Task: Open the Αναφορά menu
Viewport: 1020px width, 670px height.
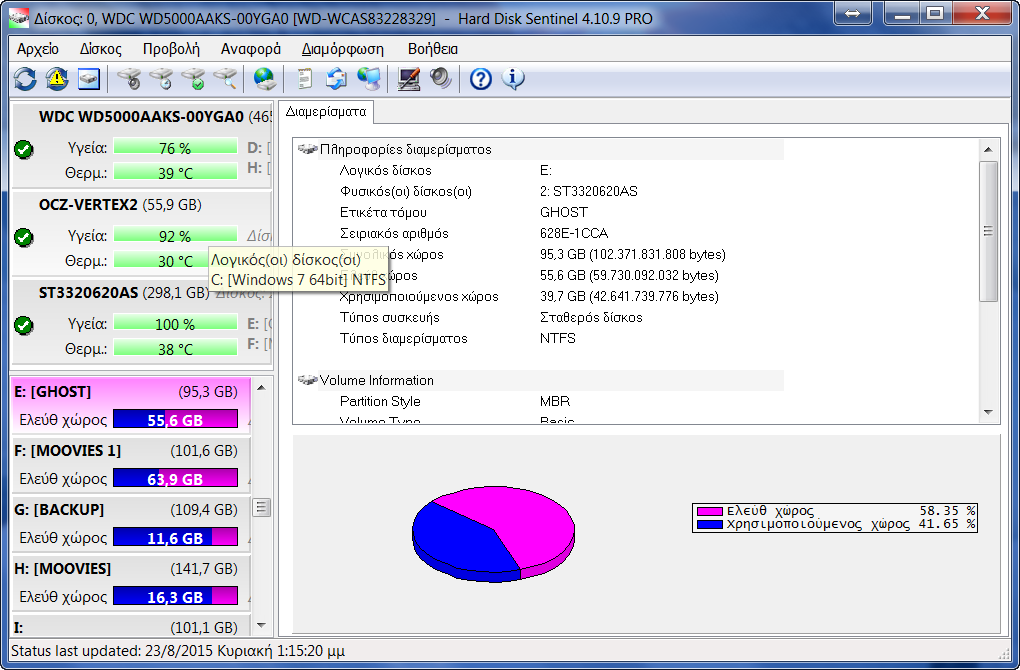Action: tap(250, 49)
